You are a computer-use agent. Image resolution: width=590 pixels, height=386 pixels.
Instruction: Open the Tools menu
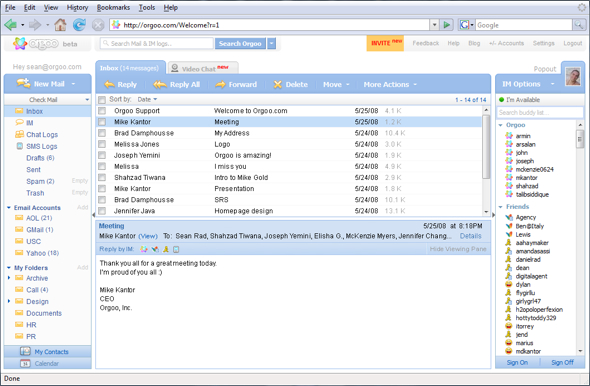click(147, 8)
